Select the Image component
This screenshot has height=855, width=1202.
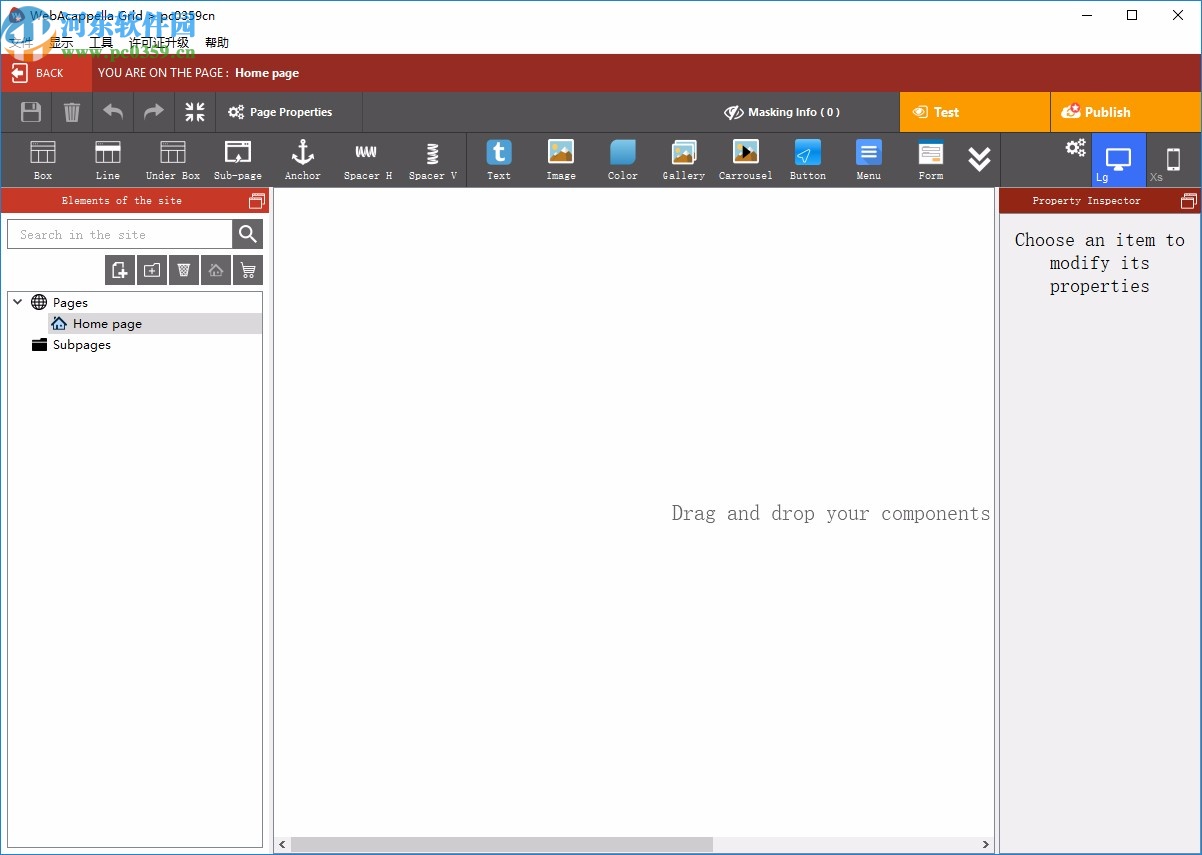(x=561, y=160)
